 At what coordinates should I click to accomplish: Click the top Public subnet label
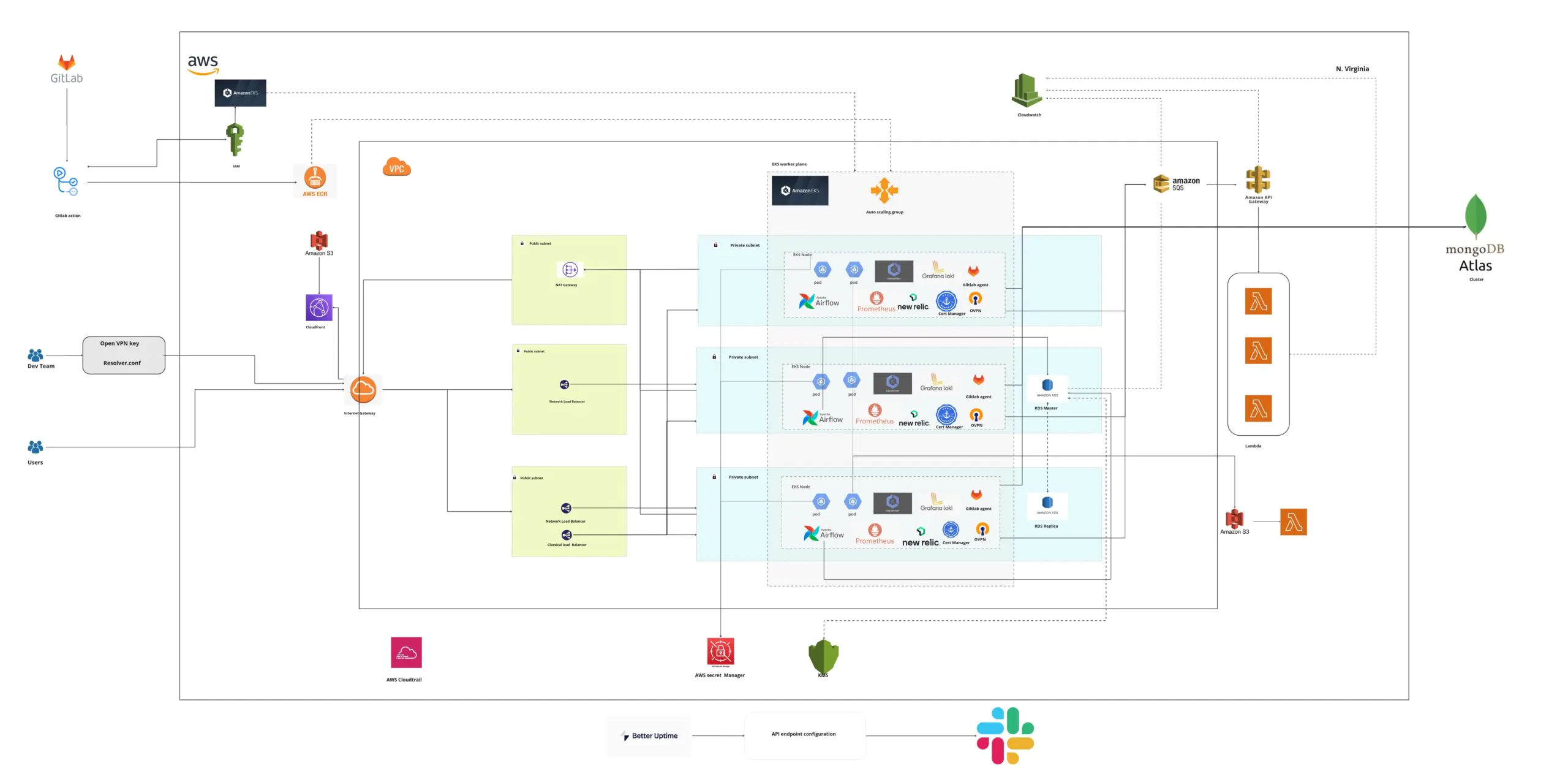point(540,243)
